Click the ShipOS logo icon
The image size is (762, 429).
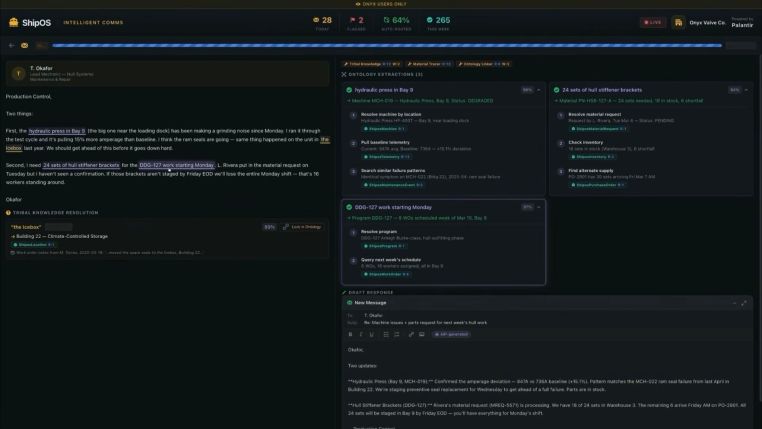coord(12,21)
